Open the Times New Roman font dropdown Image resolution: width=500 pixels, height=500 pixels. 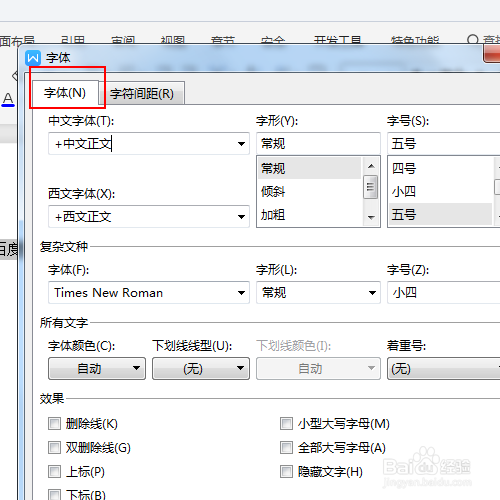[x=149, y=293]
